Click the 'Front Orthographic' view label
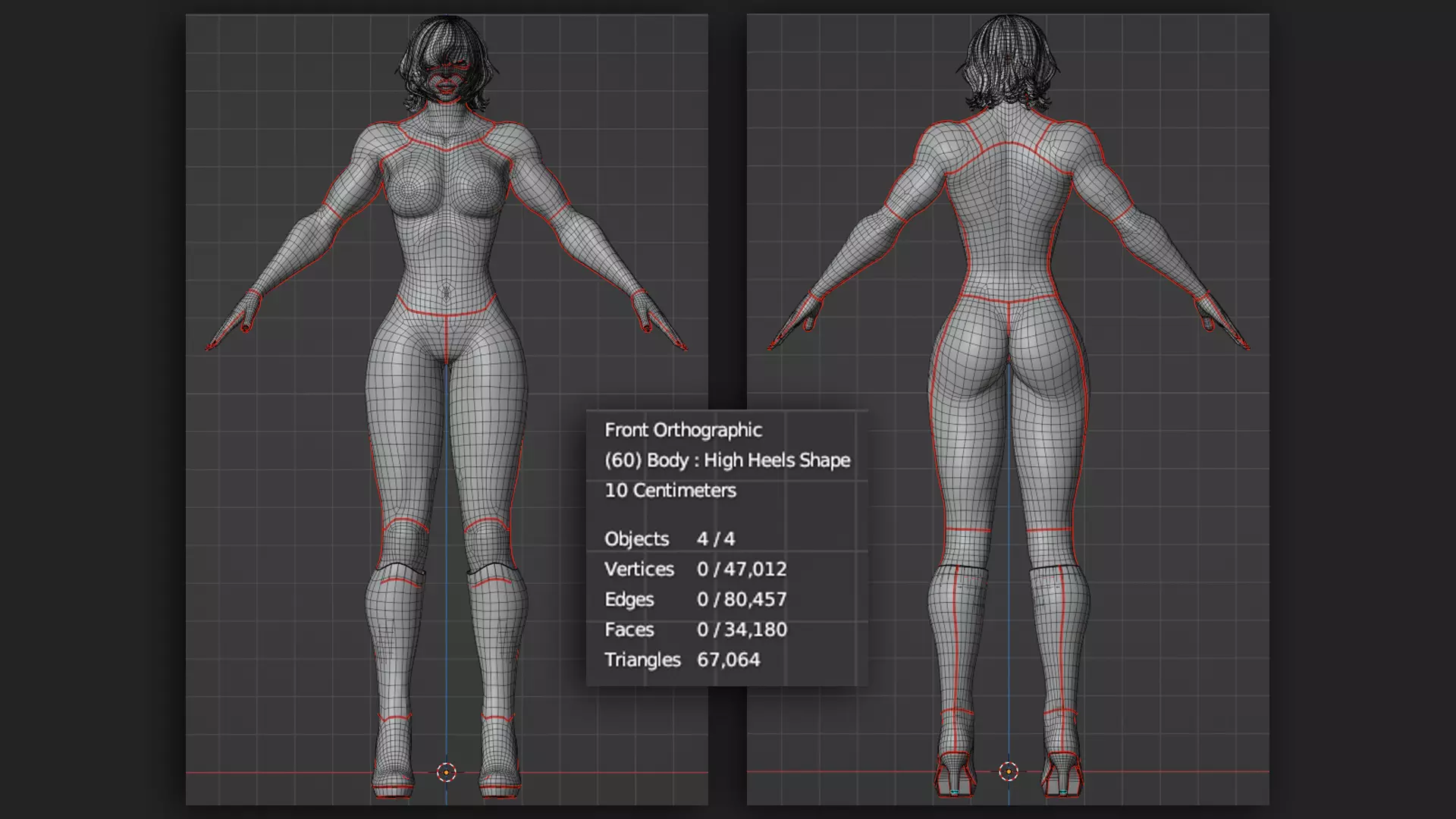1456x819 pixels. tap(682, 430)
